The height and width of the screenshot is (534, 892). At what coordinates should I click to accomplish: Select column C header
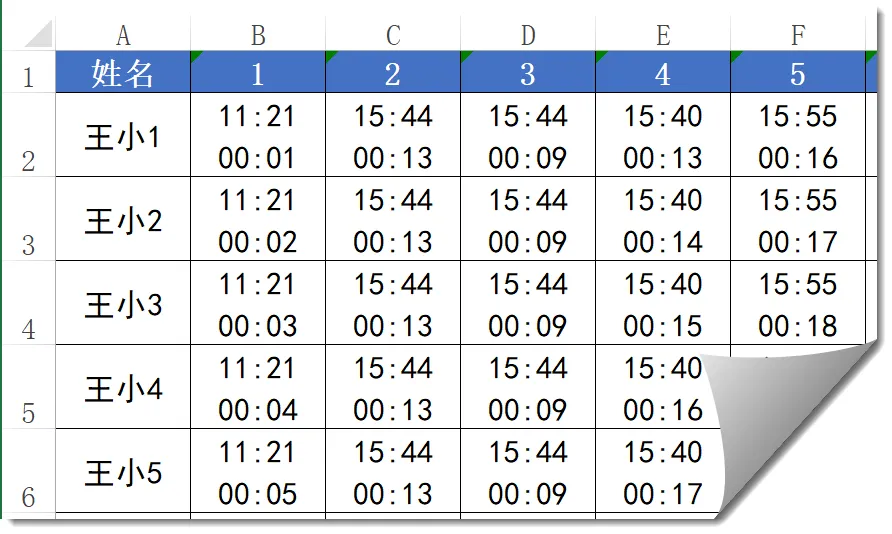pyautogui.click(x=393, y=36)
